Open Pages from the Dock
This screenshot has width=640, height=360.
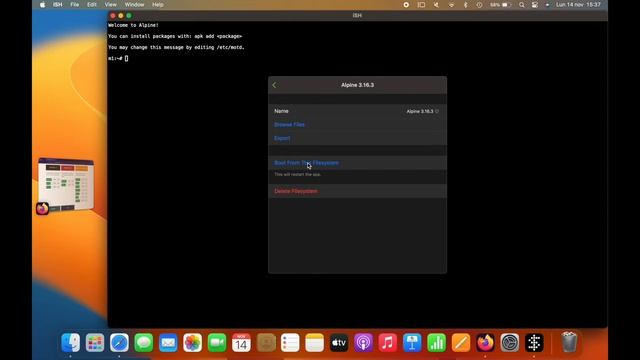pos(461,342)
